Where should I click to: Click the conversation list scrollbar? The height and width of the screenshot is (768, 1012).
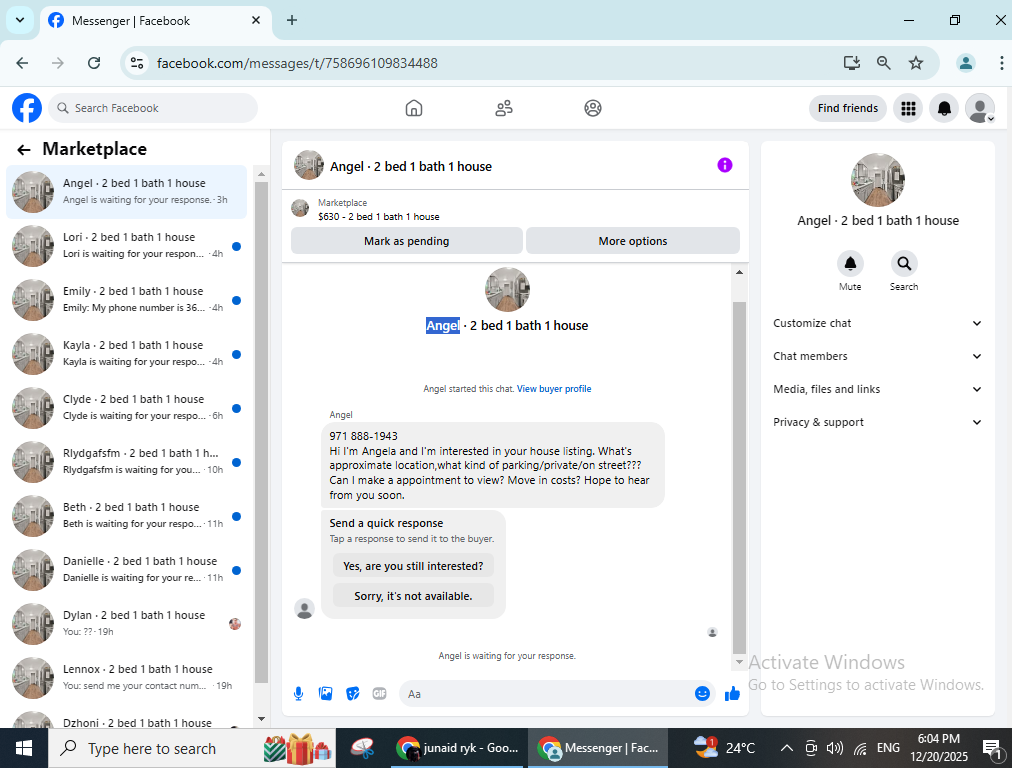pyautogui.click(x=261, y=432)
